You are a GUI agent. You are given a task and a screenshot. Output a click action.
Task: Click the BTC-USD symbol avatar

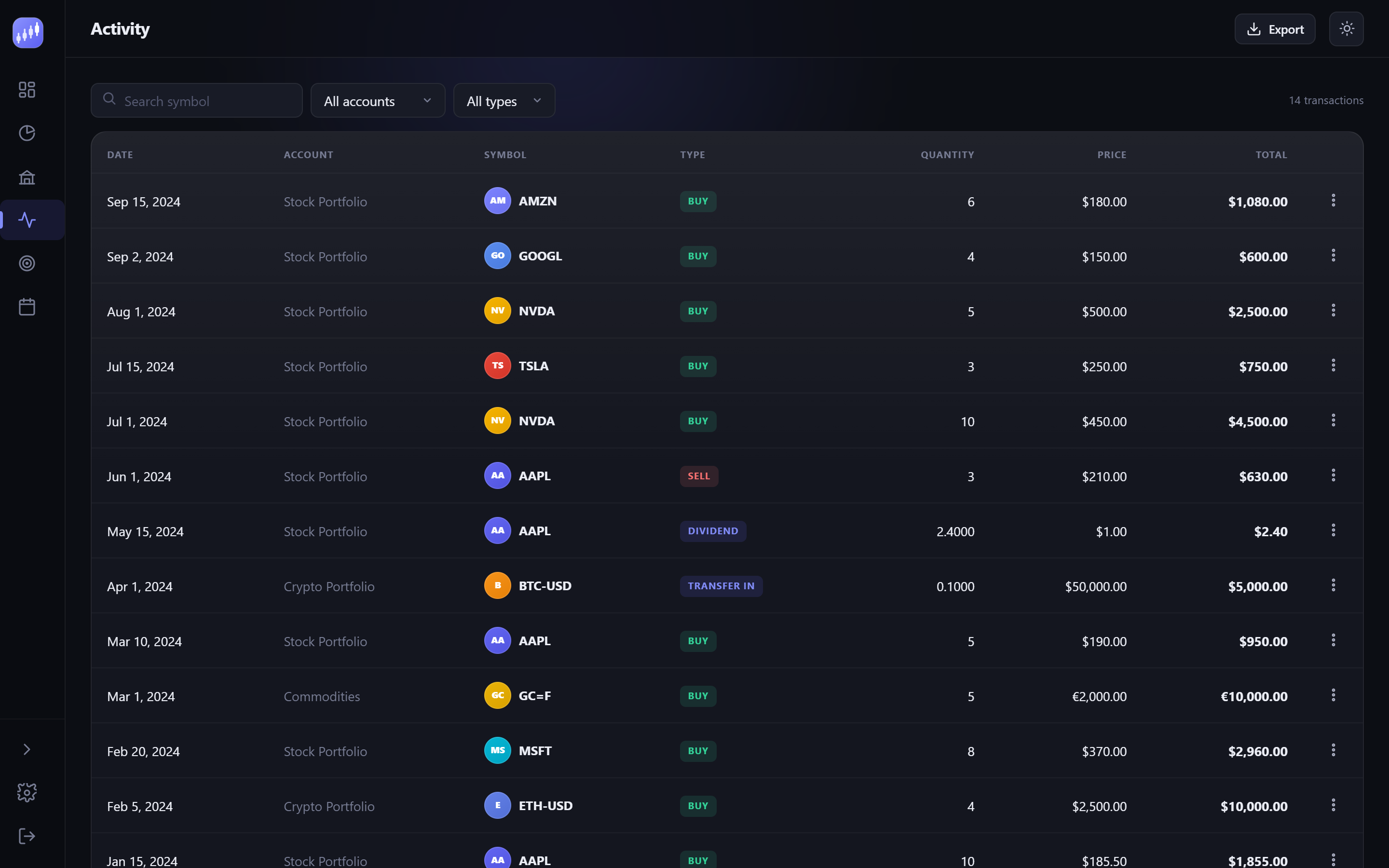tap(497, 585)
